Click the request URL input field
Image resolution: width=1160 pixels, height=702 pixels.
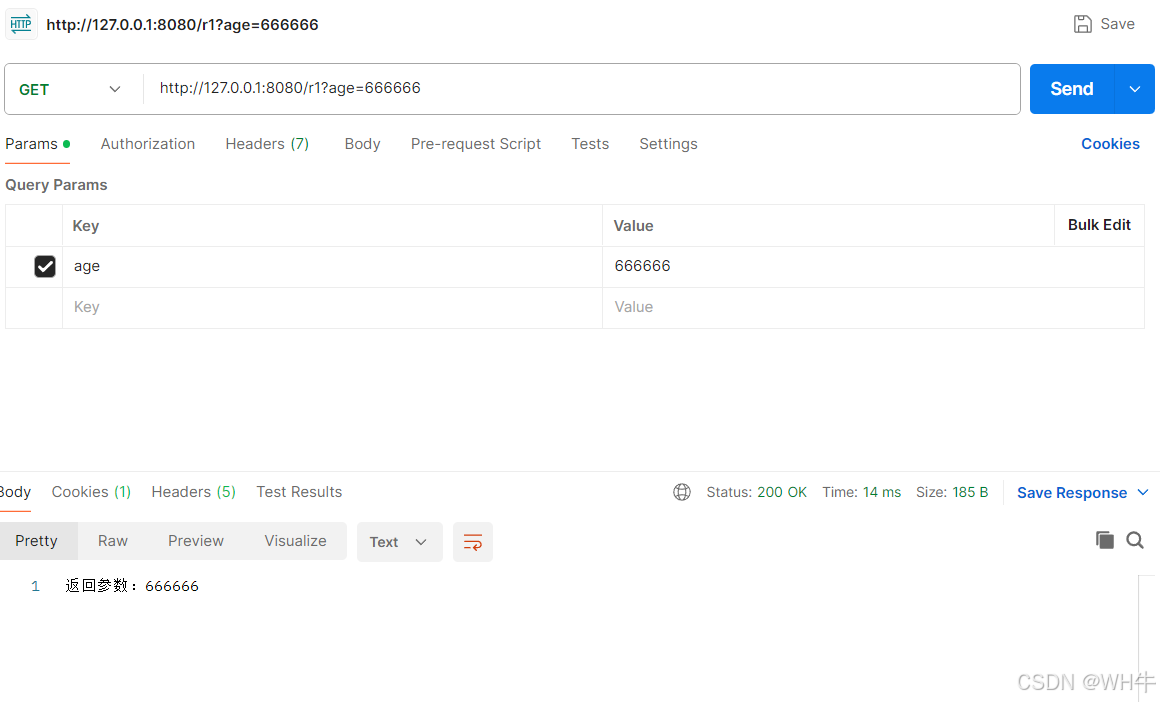[x=581, y=89]
